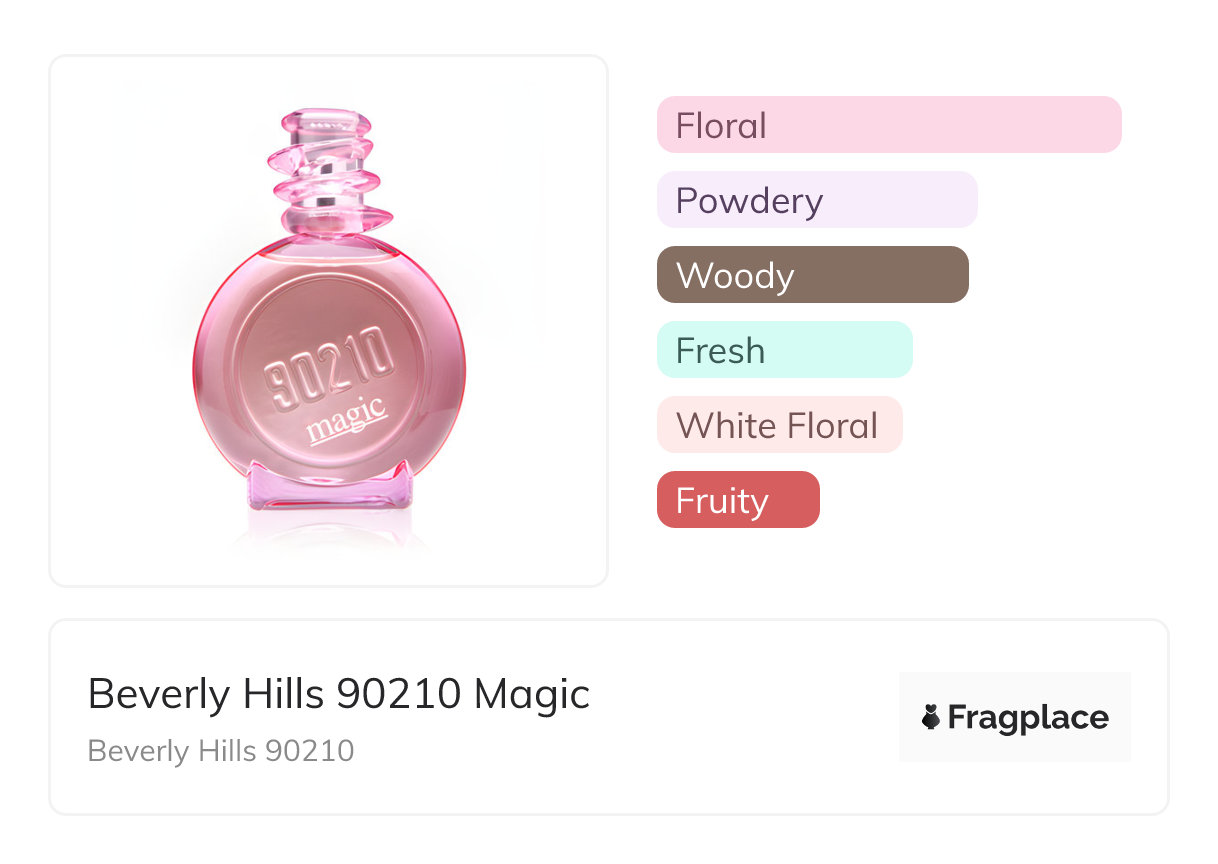
Task: Select the Floral accord bar
Action: coord(888,125)
